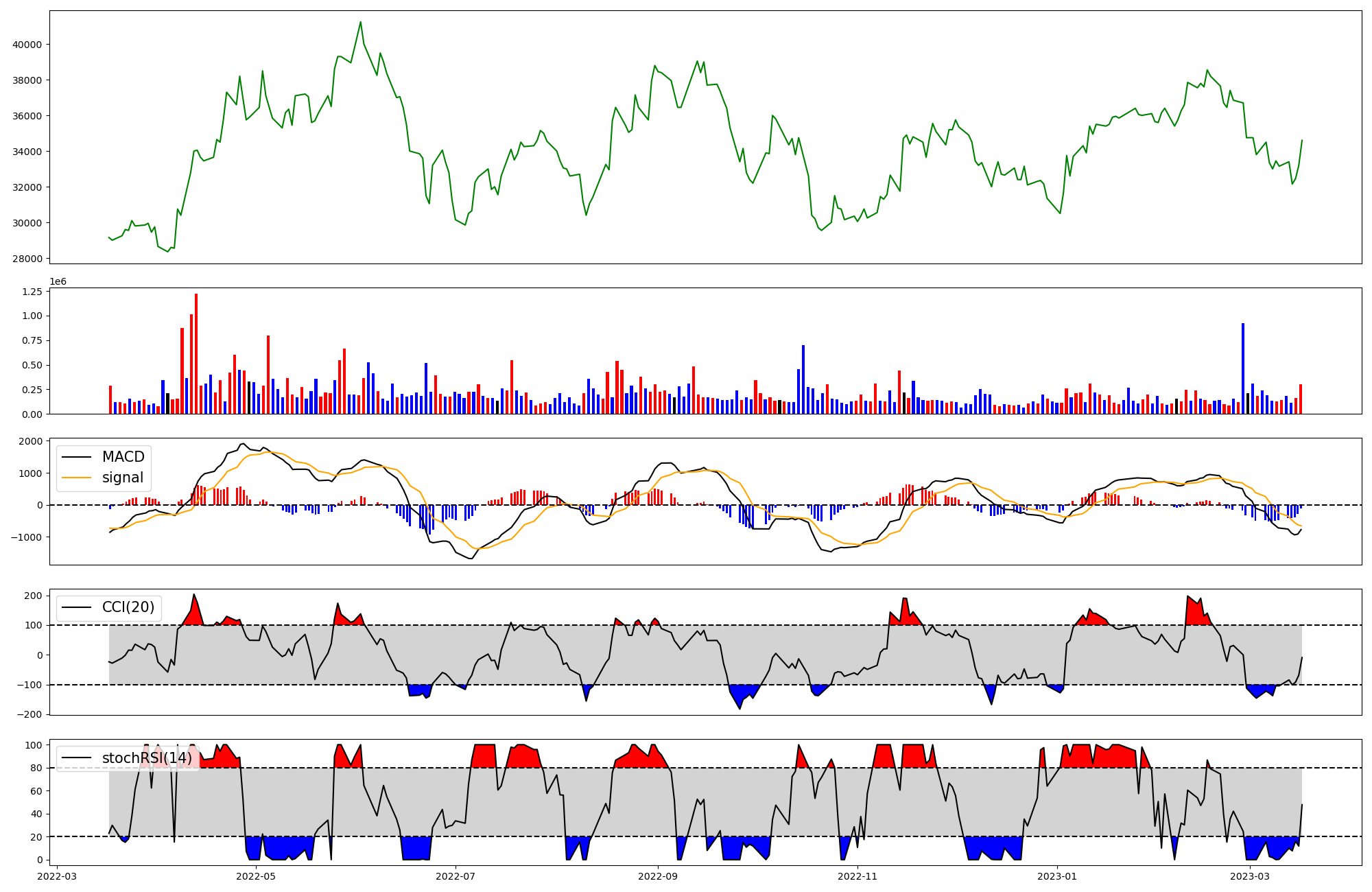The image size is (1372, 892).
Task: Click the 2022-11 x-axis date label
Action: click(858, 876)
